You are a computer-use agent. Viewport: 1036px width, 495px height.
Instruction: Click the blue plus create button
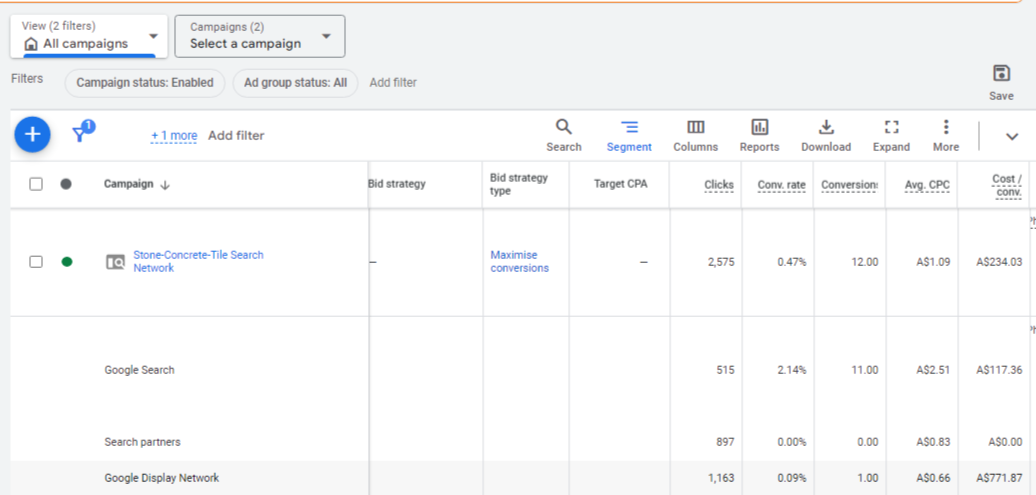[32, 134]
